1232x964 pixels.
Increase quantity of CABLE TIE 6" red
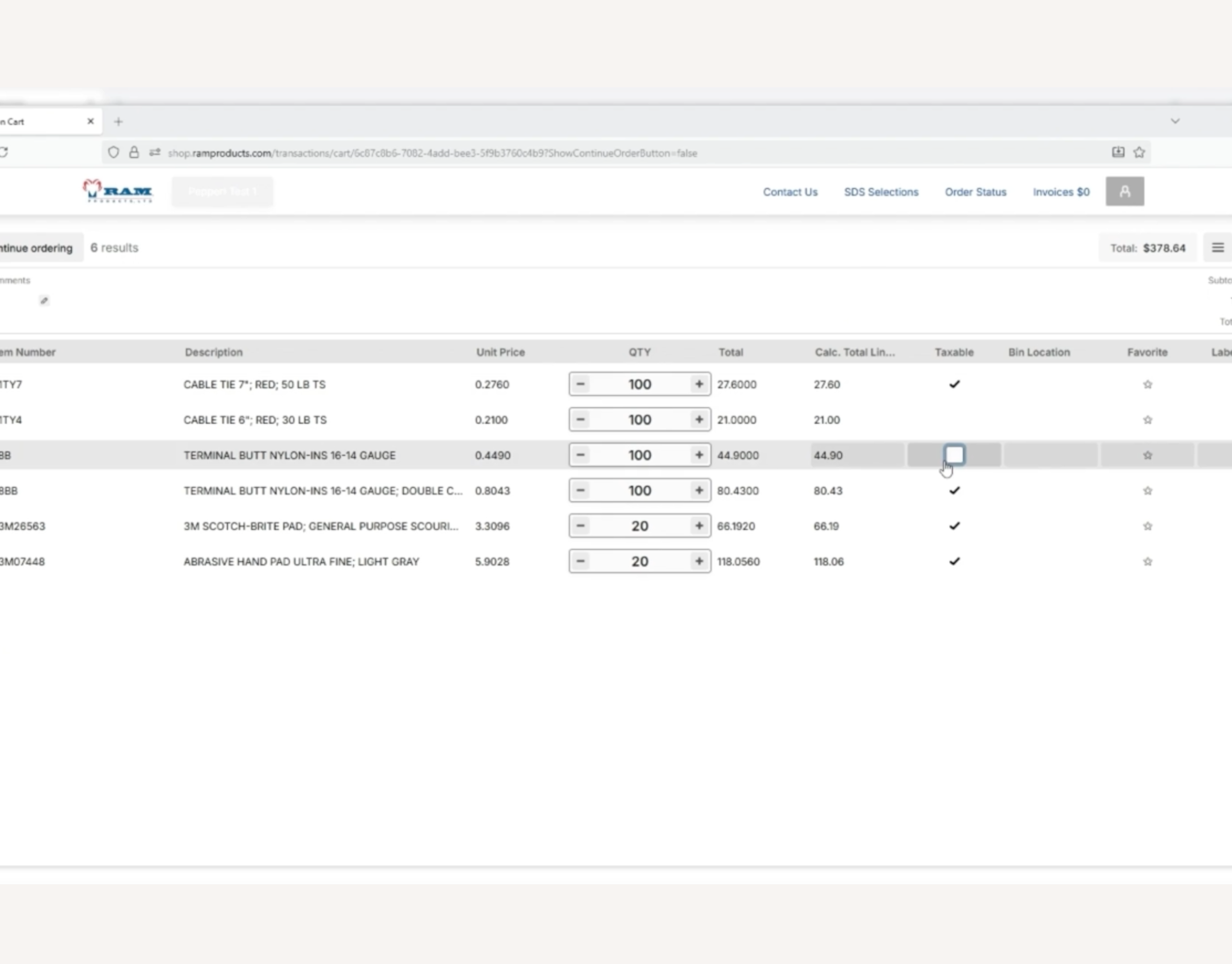click(699, 420)
